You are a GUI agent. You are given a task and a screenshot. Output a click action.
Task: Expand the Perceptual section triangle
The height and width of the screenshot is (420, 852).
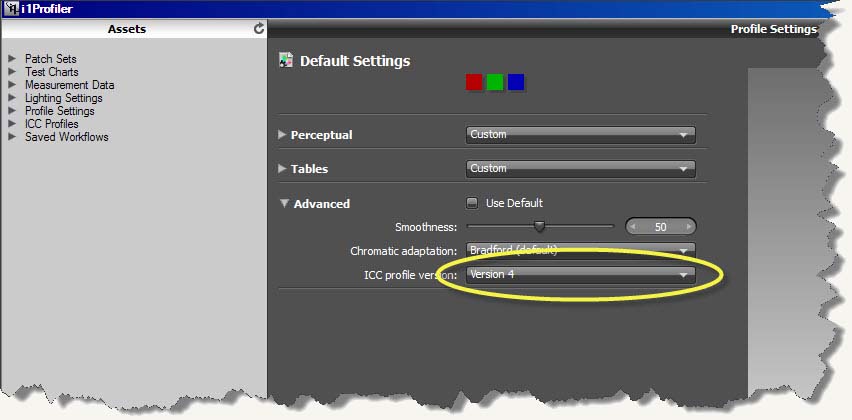coord(282,134)
